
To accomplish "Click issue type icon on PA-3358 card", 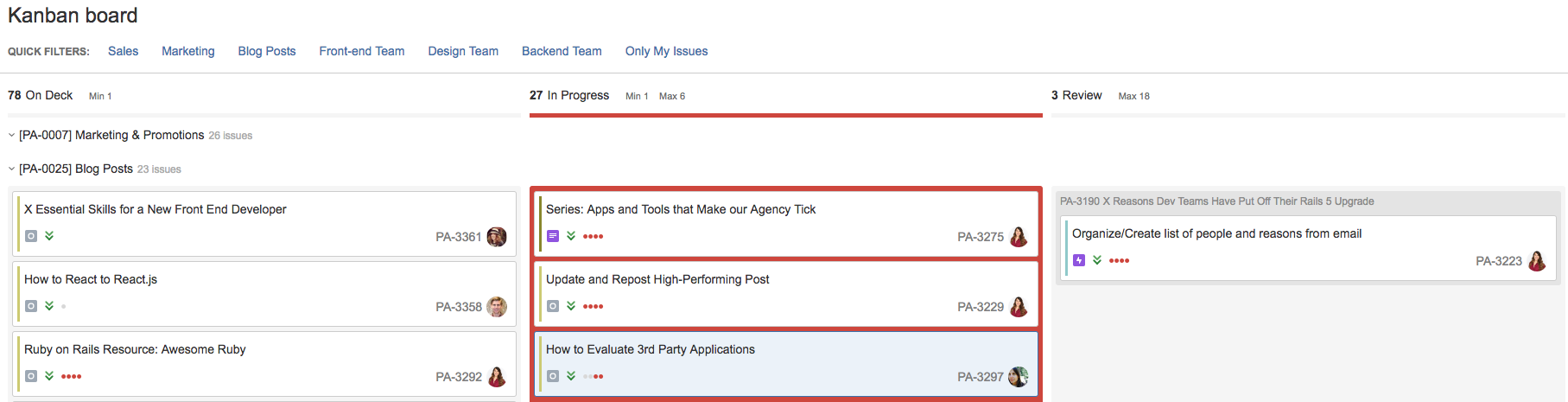I will tap(31, 306).
